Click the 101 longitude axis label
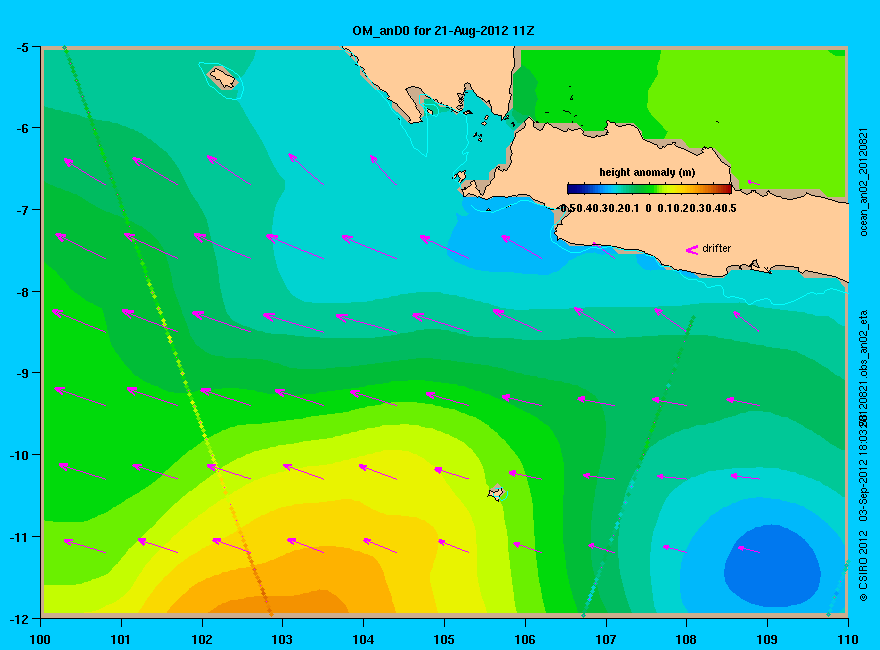Image resolution: width=880 pixels, height=650 pixels. (121, 639)
